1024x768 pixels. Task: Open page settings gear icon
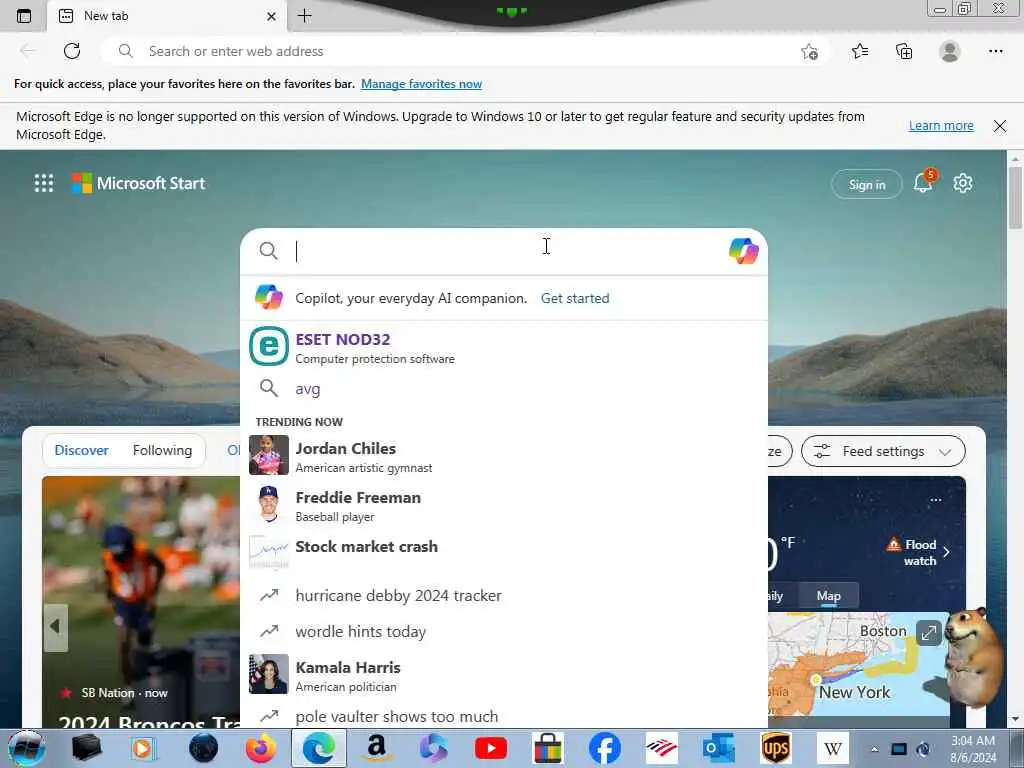point(963,184)
